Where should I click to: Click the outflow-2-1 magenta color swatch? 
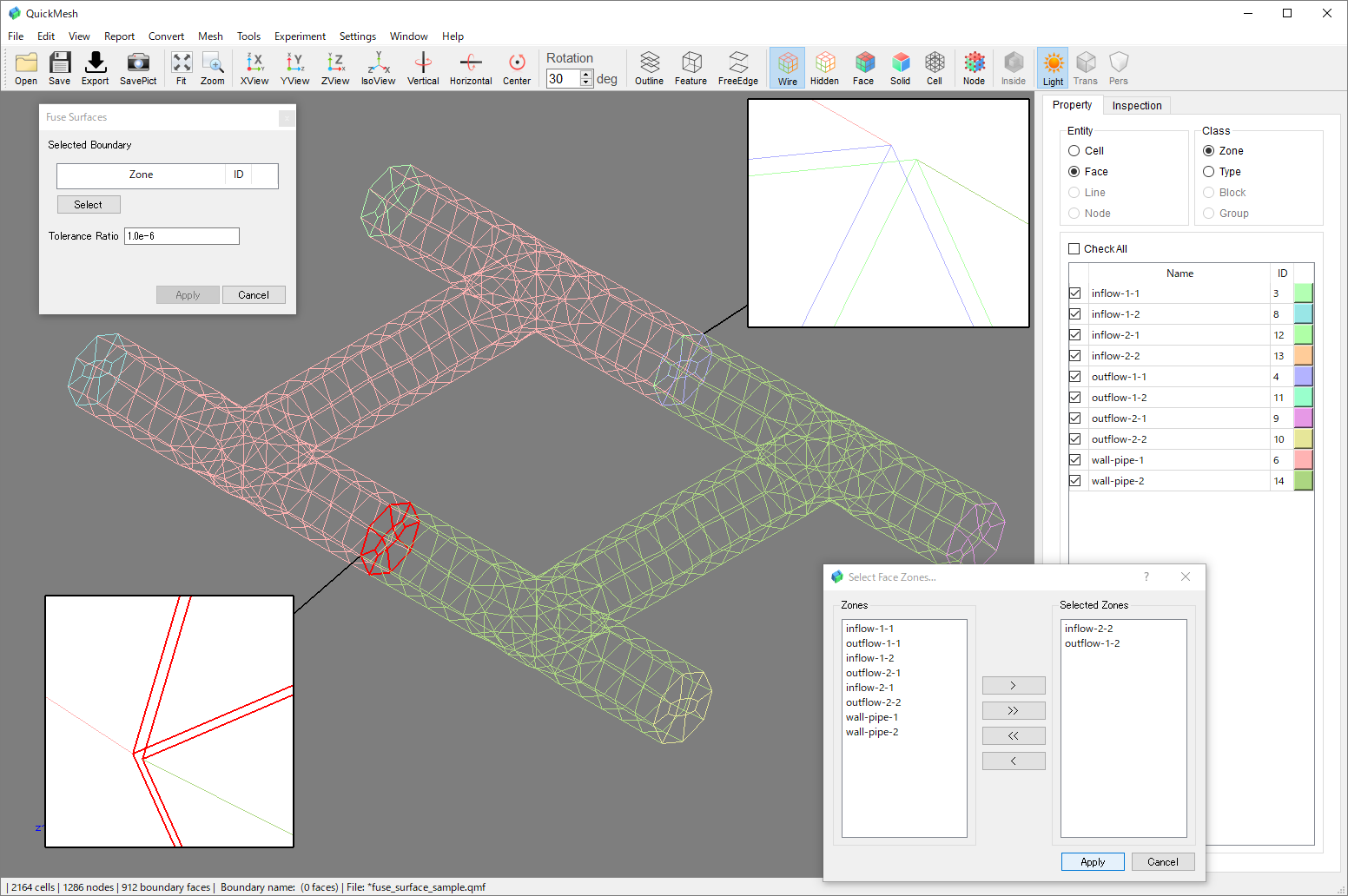[1303, 418]
